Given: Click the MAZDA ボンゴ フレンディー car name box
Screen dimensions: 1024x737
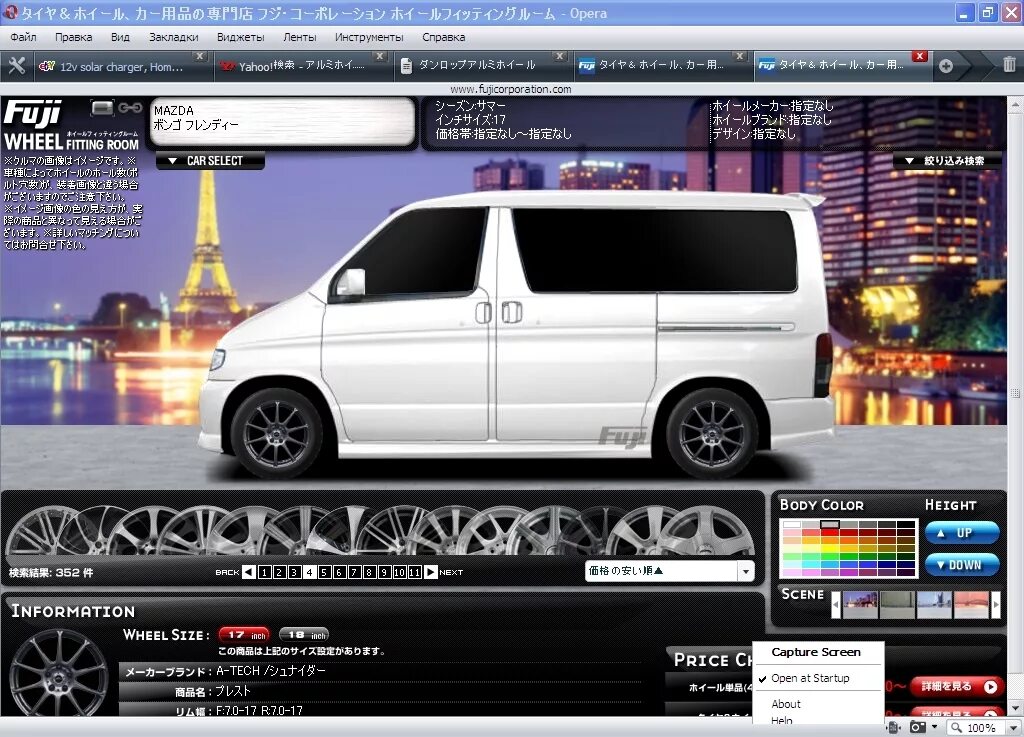Looking at the screenshot, I should (x=283, y=121).
